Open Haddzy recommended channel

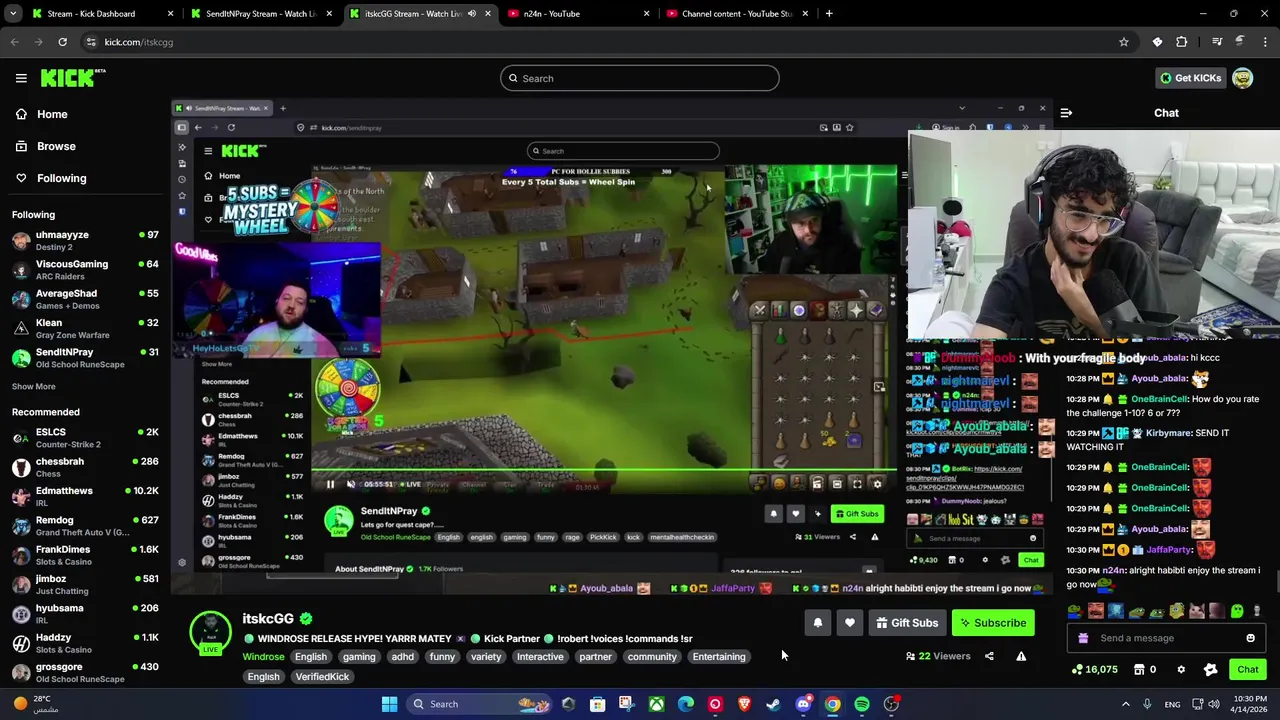click(x=85, y=643)
